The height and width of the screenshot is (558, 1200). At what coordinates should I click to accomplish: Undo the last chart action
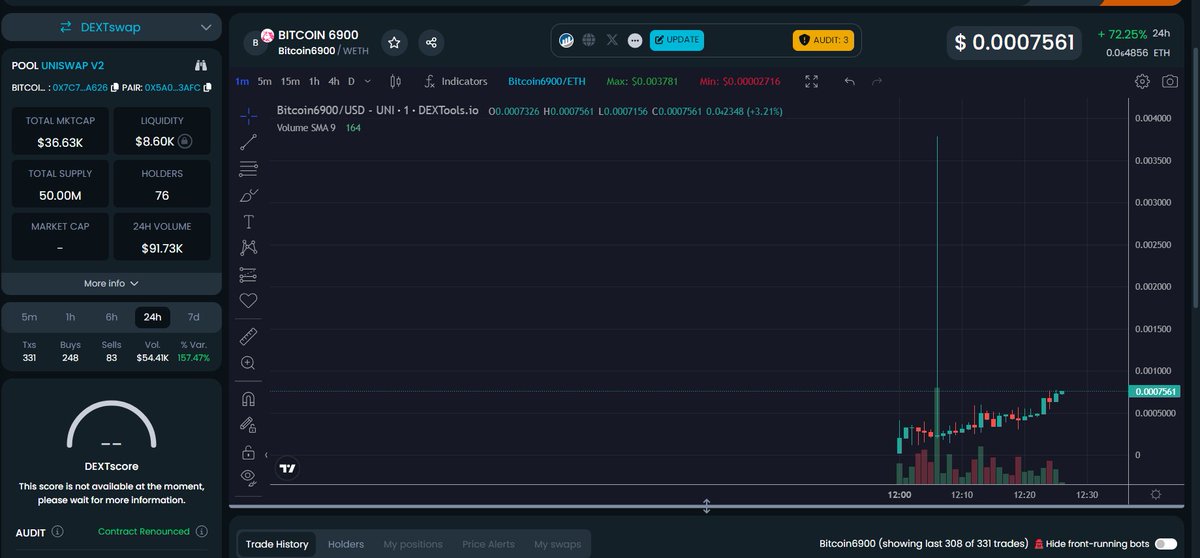[x=849, y=81]
